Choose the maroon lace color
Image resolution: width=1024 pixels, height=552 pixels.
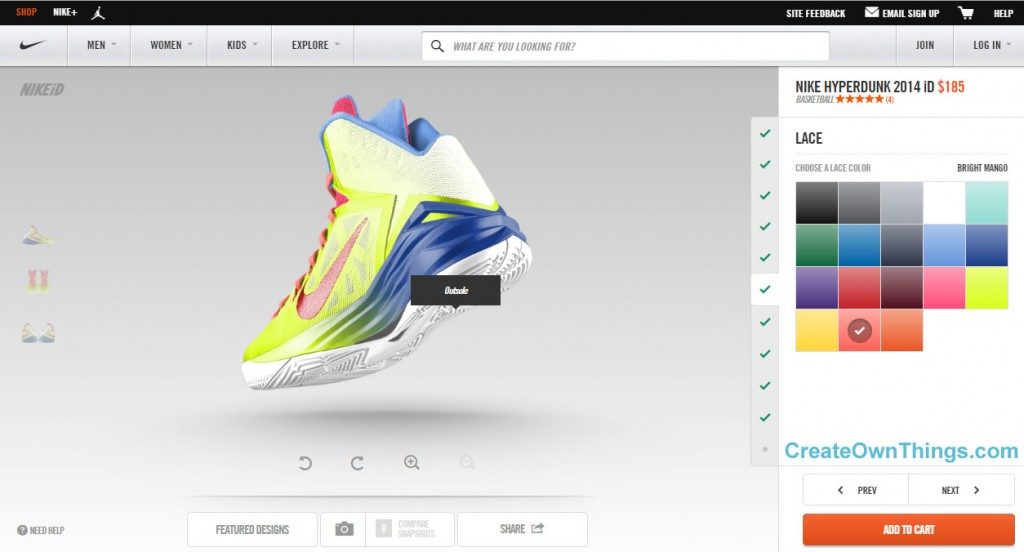(901, 287)
